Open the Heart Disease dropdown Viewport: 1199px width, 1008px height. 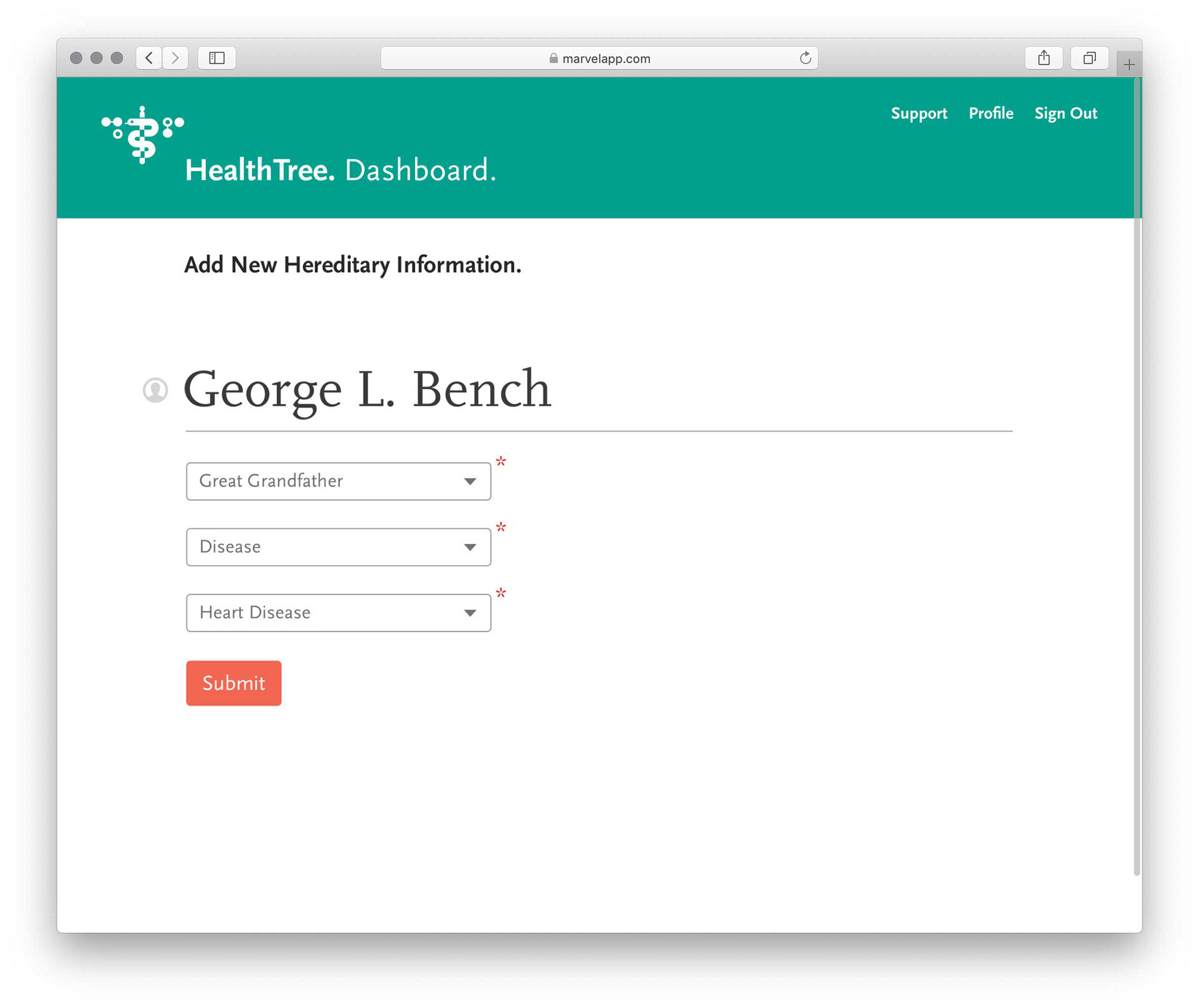pyautogui.click(x=338, y=613)
